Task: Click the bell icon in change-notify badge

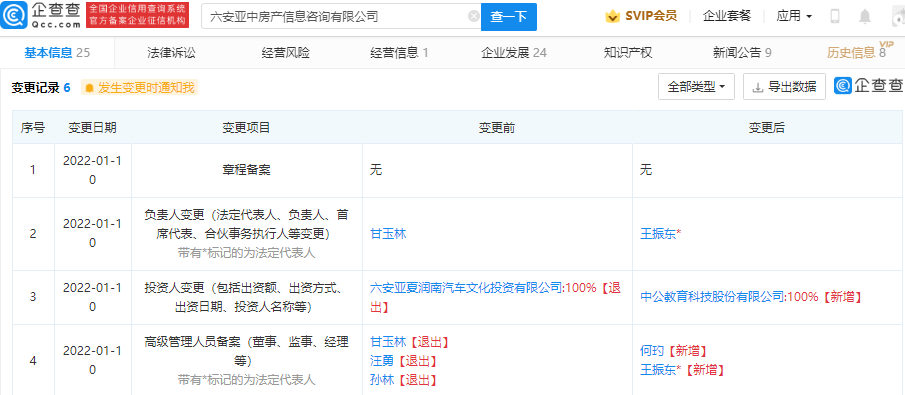Action: click(89, 88)
